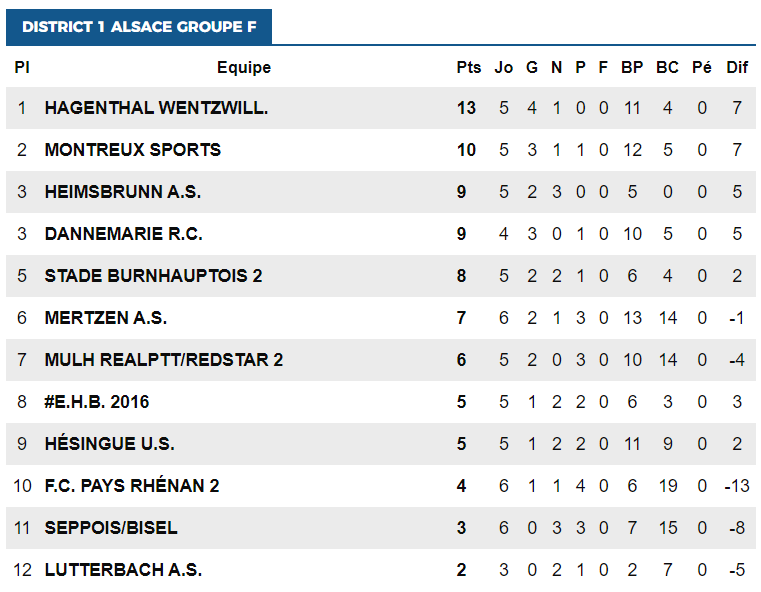The width and height of the screenshot is (761, 592).
Task: Click on Mertzen A.S. team name
Action: point(106,318)
